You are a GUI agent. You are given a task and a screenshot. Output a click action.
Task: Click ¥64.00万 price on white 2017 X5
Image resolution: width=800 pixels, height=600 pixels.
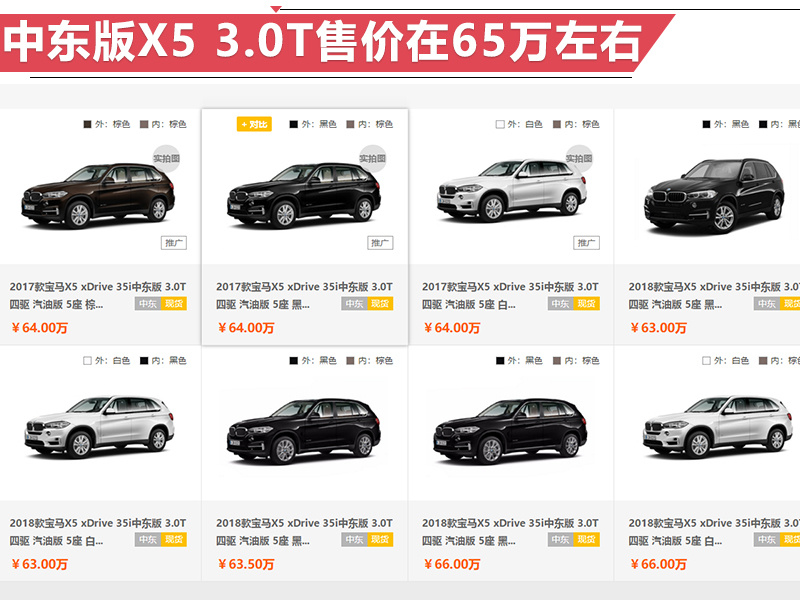click(x=452, y=328)
